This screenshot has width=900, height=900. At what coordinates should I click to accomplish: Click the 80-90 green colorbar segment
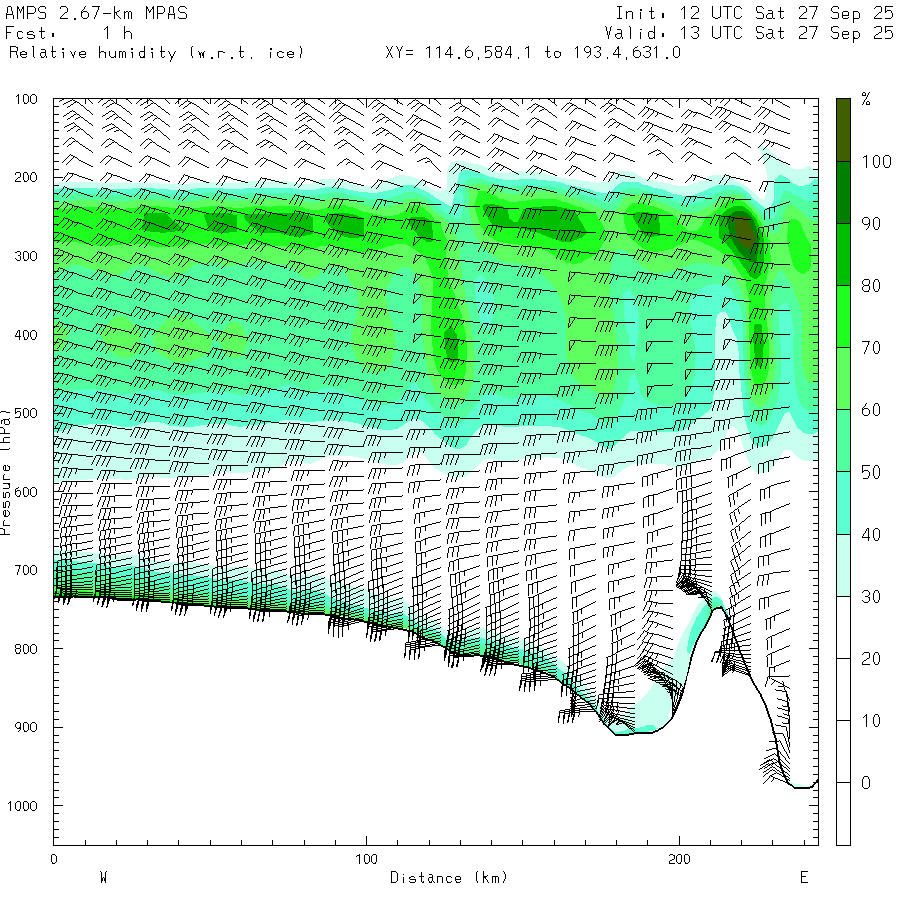pos(843,254)
